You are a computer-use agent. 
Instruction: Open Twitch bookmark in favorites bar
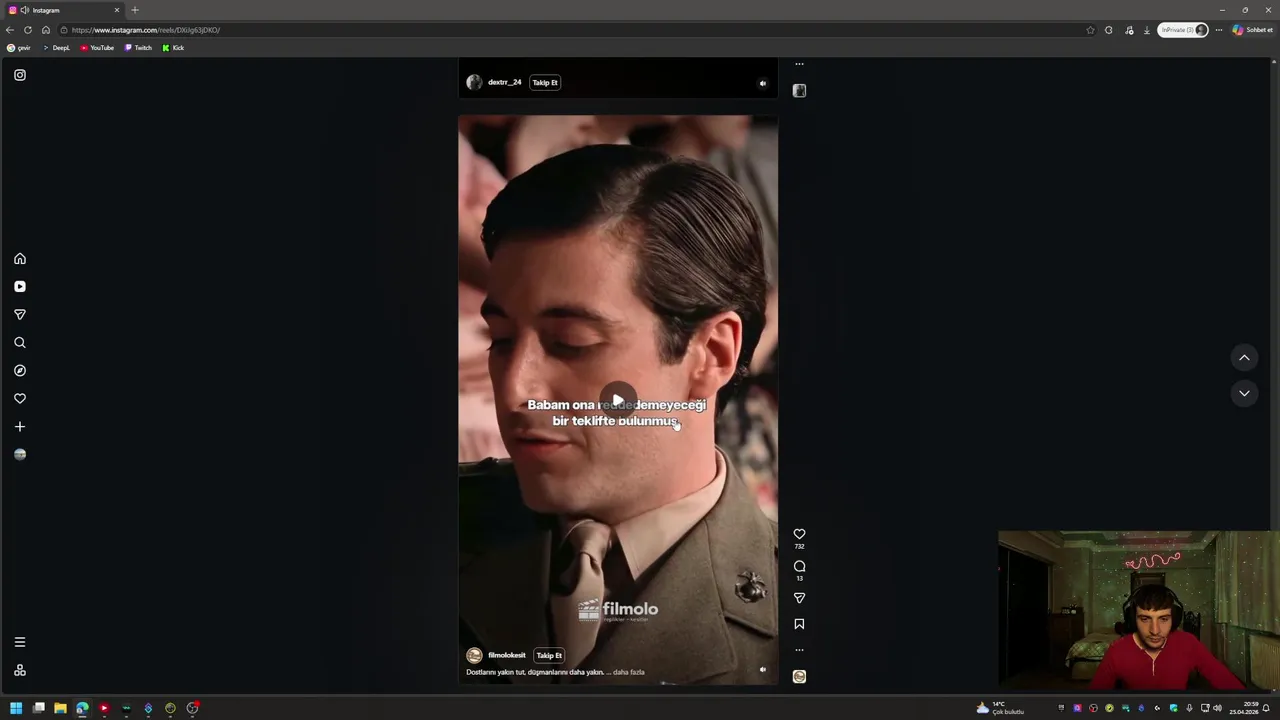pyautogui.click(x=138, y=48)
